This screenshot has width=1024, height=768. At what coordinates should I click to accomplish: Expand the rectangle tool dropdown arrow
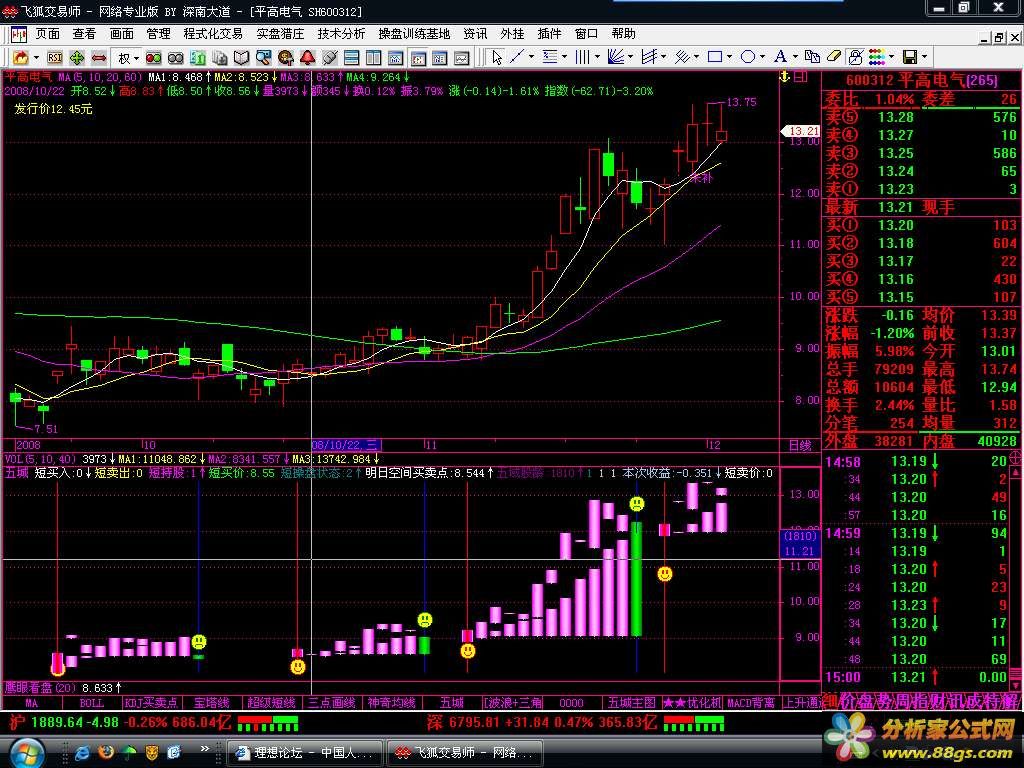pos(729,57)
